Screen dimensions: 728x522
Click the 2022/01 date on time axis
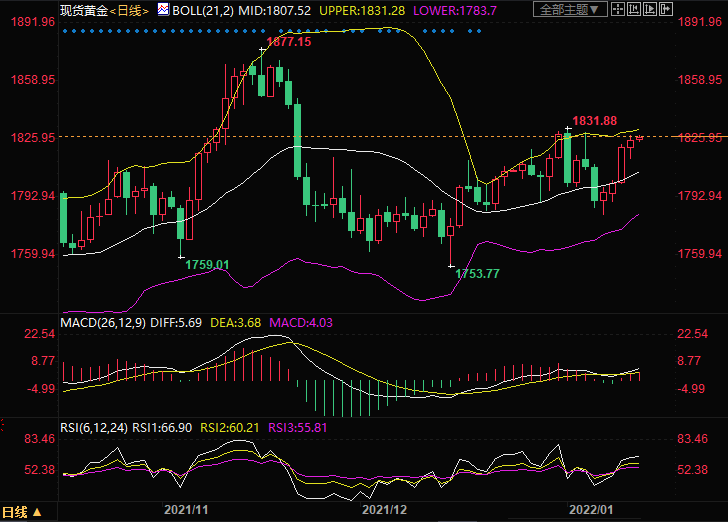(591, 510)
